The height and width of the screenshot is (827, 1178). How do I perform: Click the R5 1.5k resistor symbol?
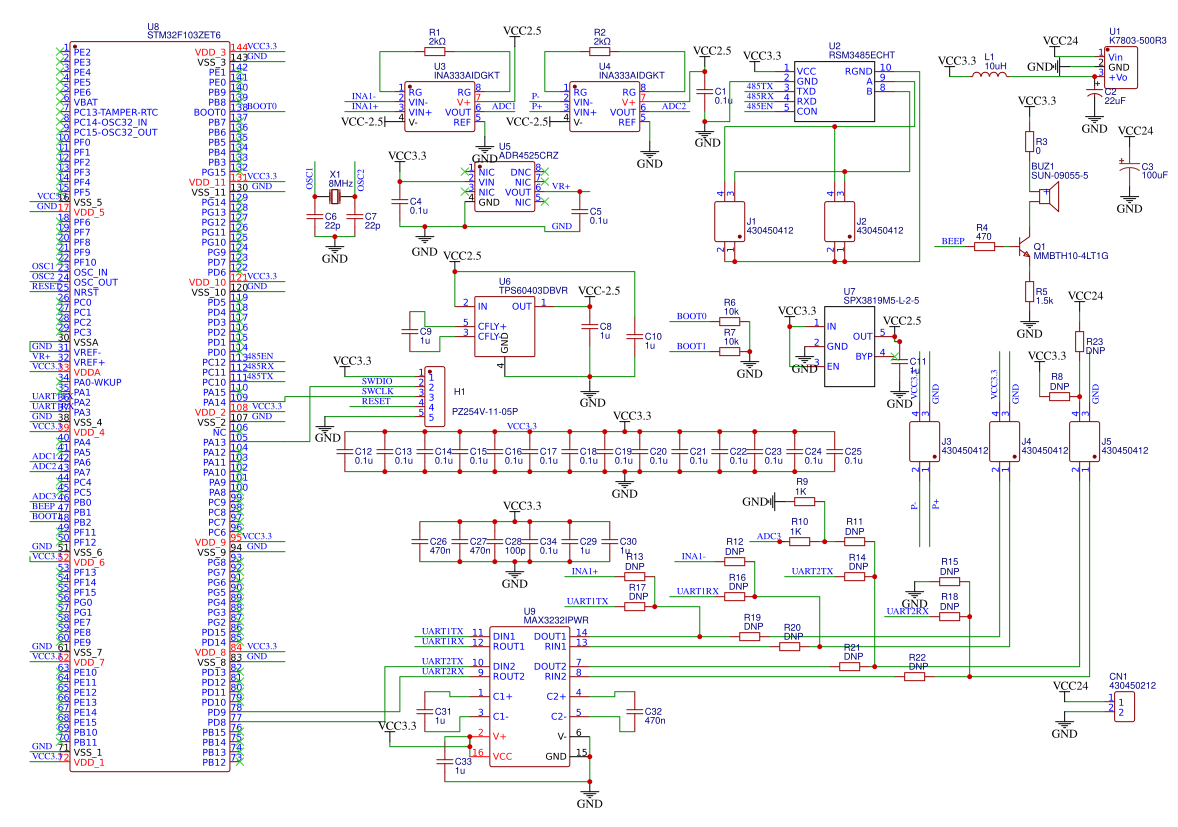pyautogui.click(x=1029, y=291)
